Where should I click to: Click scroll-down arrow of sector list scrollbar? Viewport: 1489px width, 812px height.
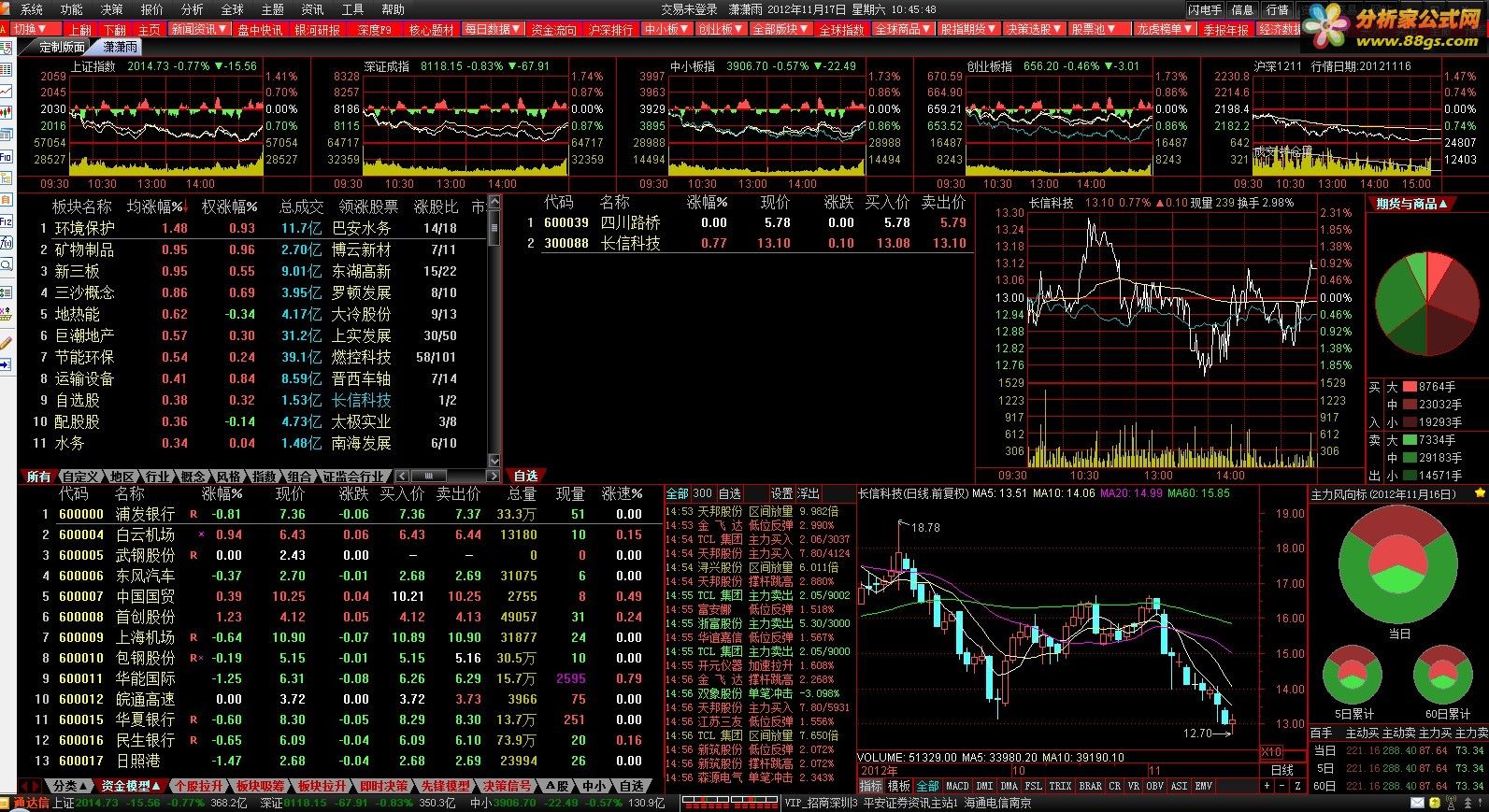[x=495, y=462]
